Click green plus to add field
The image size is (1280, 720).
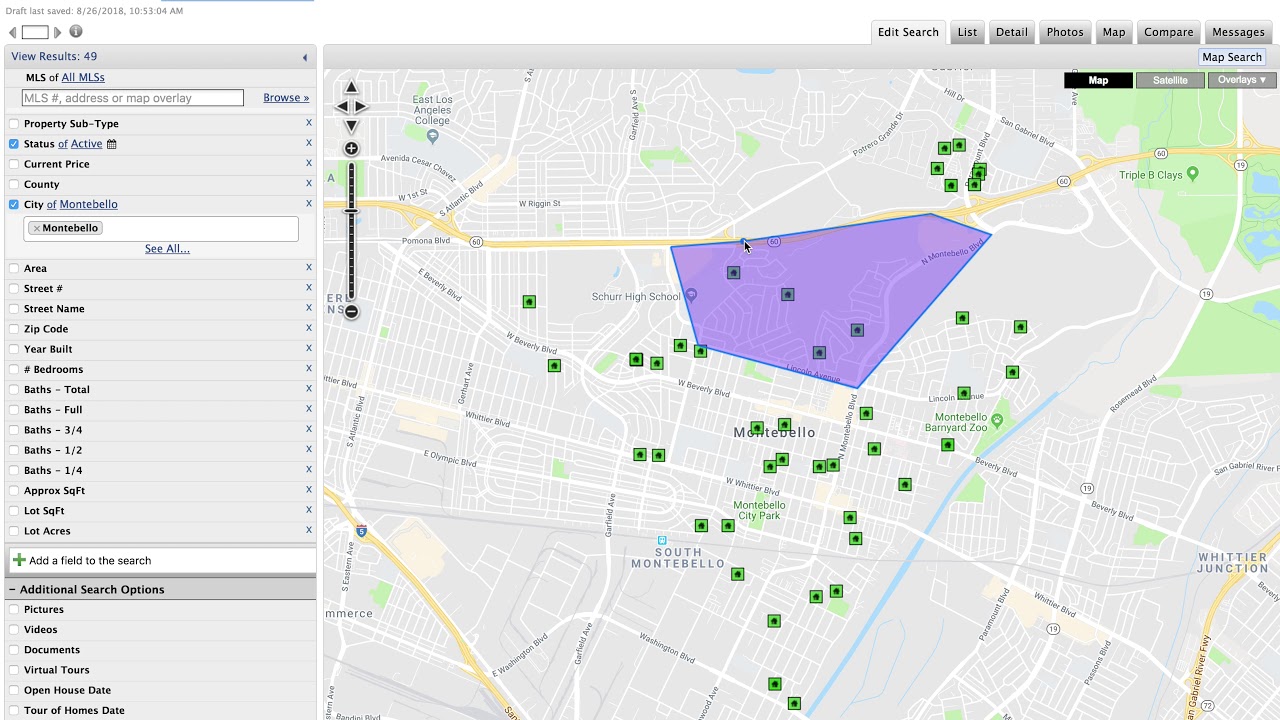pyautogui.click(x=19, y=560)
